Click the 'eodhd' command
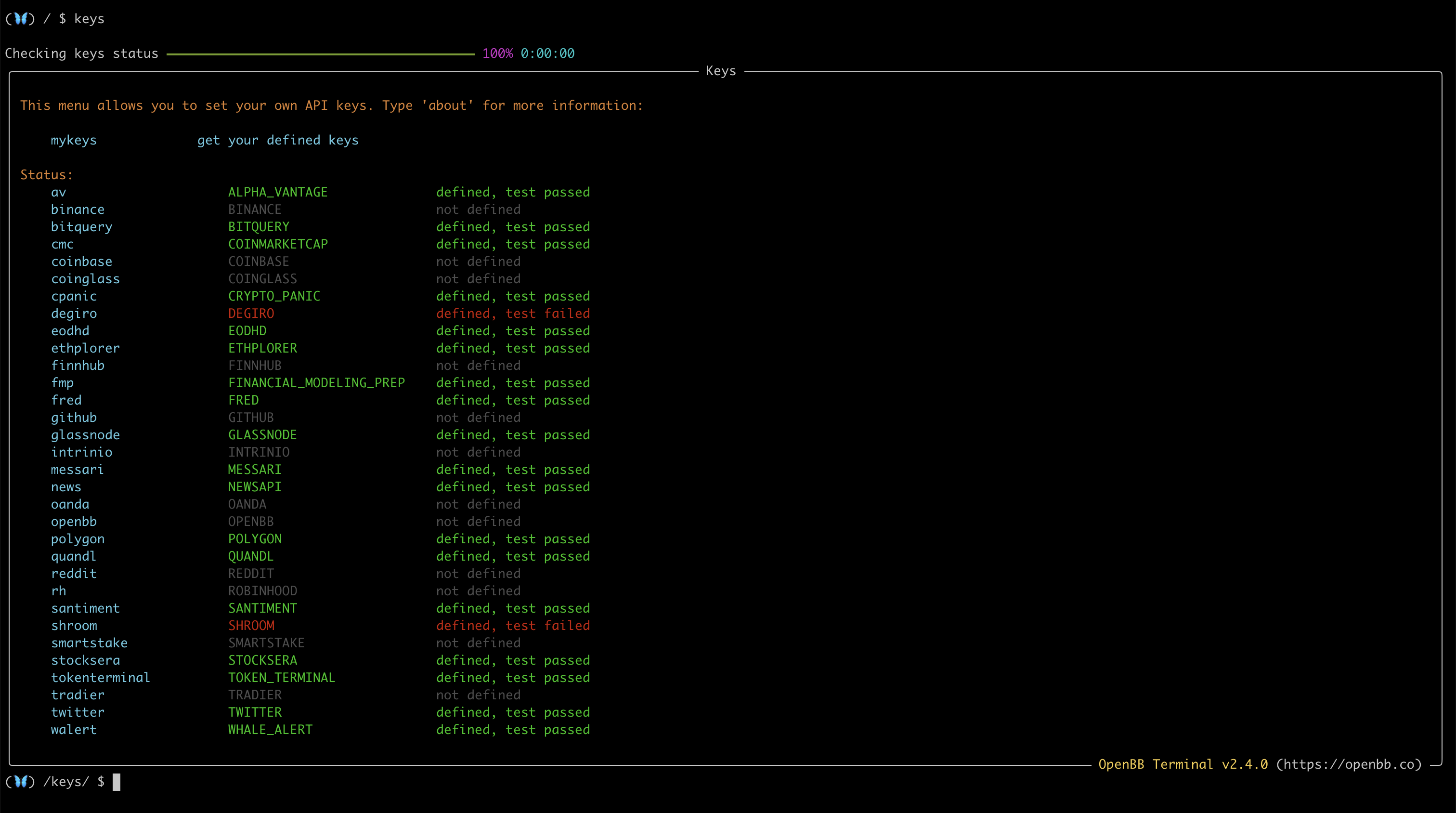Image resolution: width=1456 pixels, height=813 pixels. coord(70,331)
